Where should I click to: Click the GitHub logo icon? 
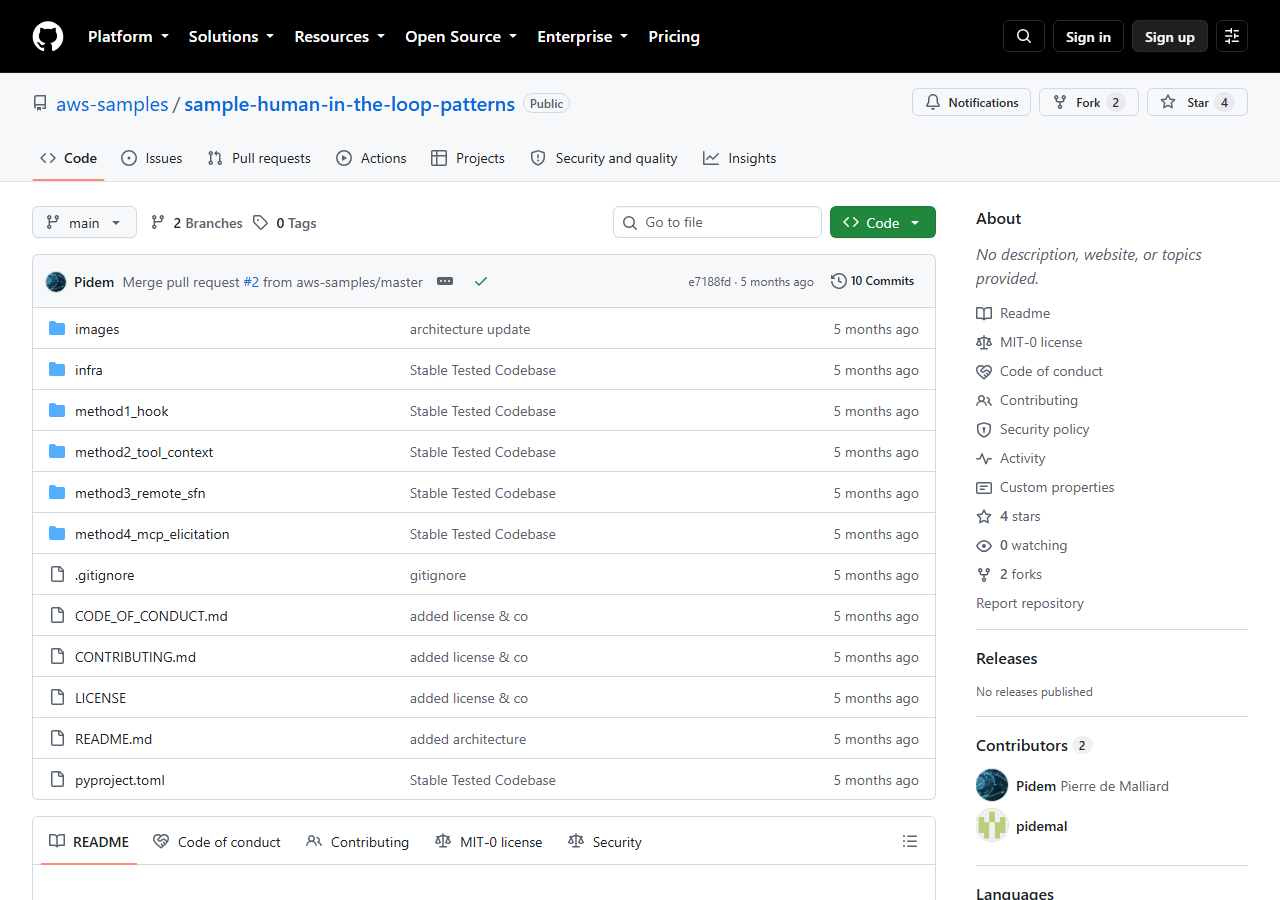[x=48, y=37]
